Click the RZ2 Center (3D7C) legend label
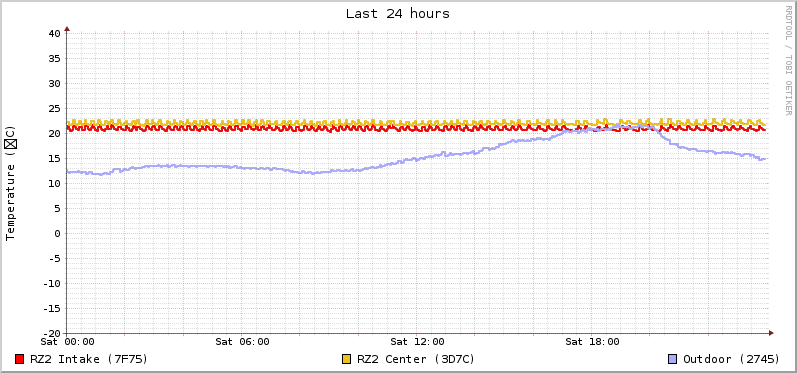Viewport: 797px width, 373px height. click(x=416, y=359)
